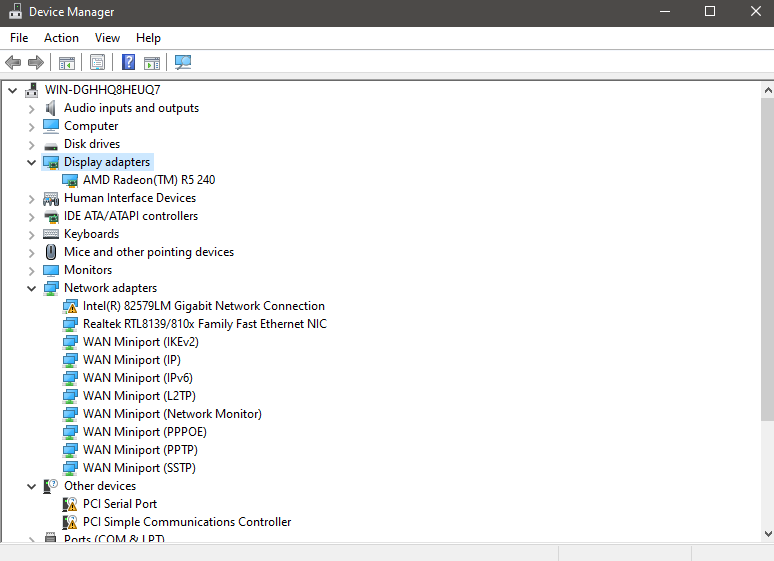Collapse the Display adapters category

click(x=32, y=162)
